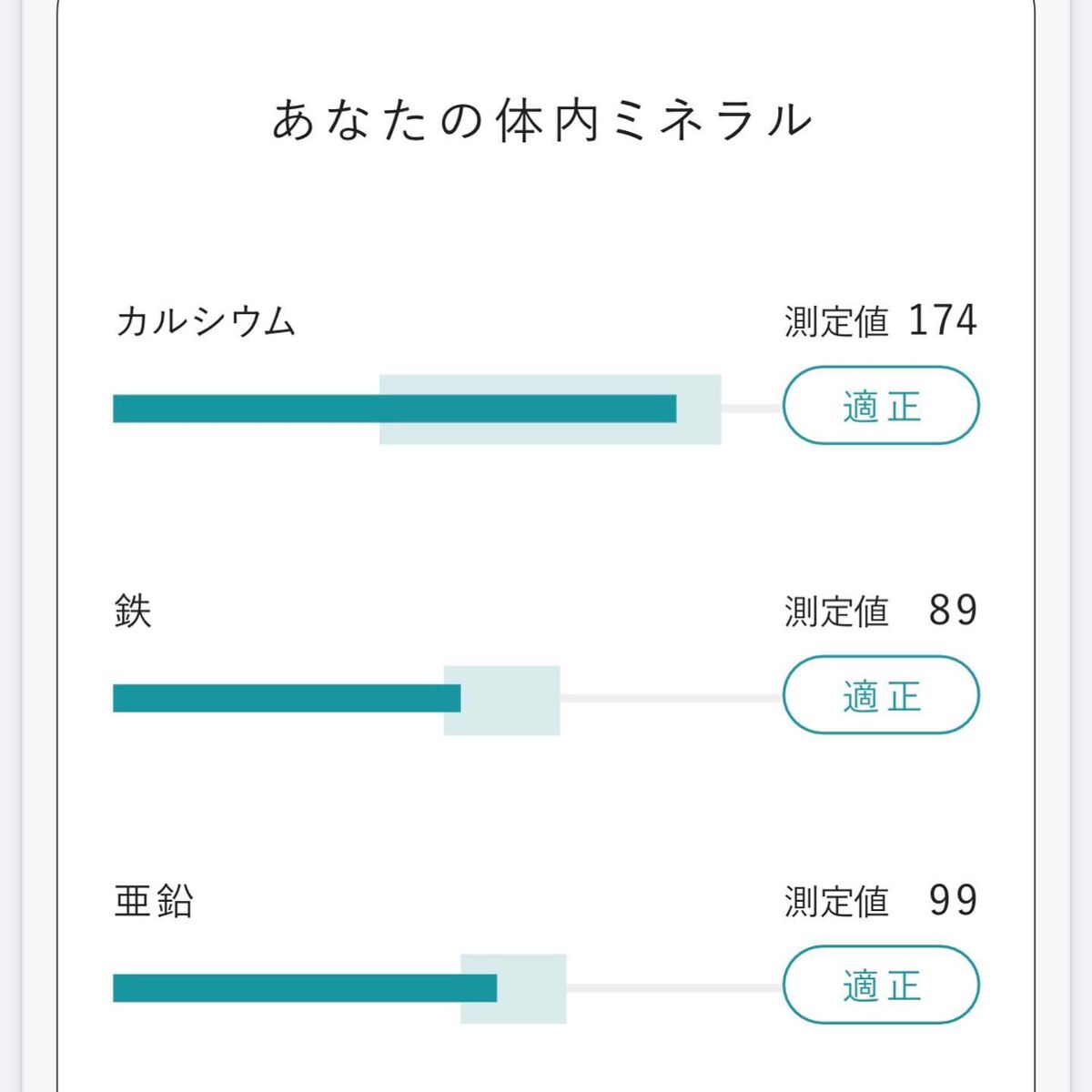Click the light optimal-range zone beyond iron bar
The image size is (1092, 1092).
coord(511,699)
